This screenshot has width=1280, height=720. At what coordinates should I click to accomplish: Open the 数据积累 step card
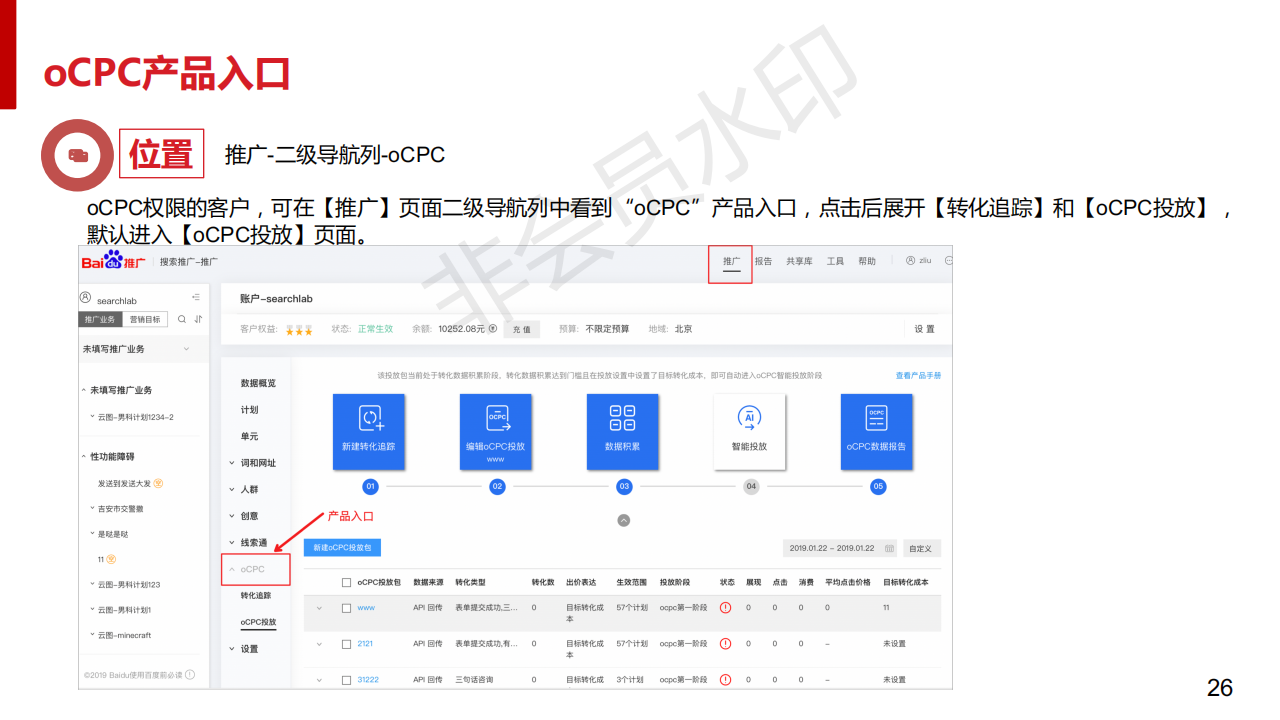[623, 431]
